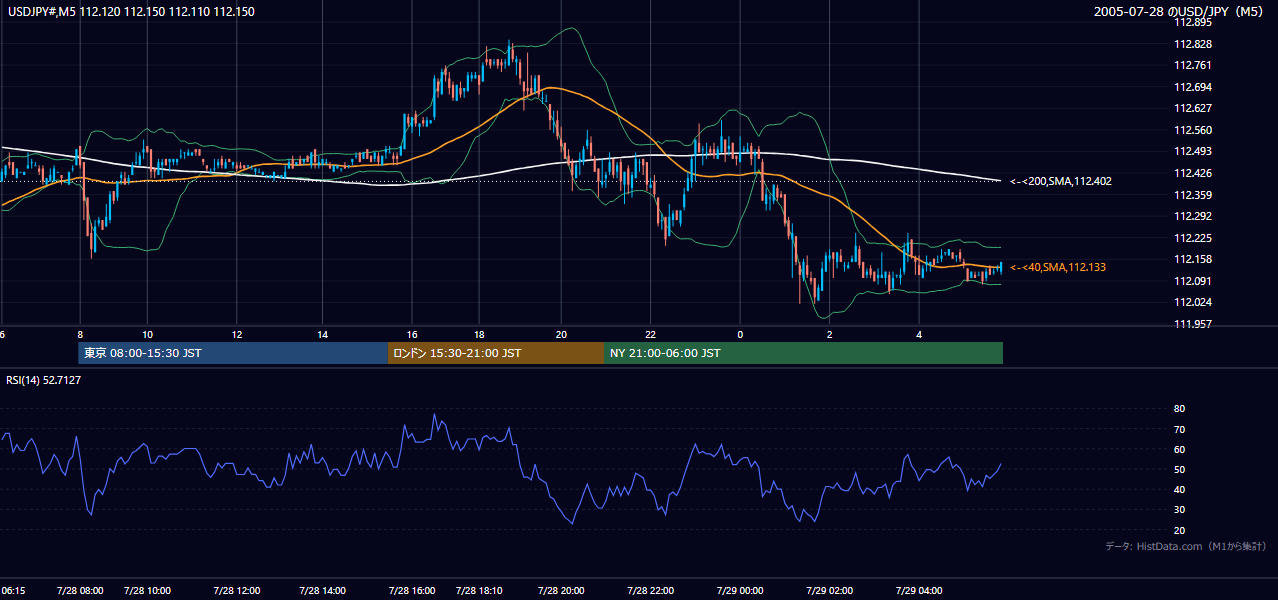Click RSI scale label 50
Viewport: 1278px width, 600px height.
(x=1179, y=469)
